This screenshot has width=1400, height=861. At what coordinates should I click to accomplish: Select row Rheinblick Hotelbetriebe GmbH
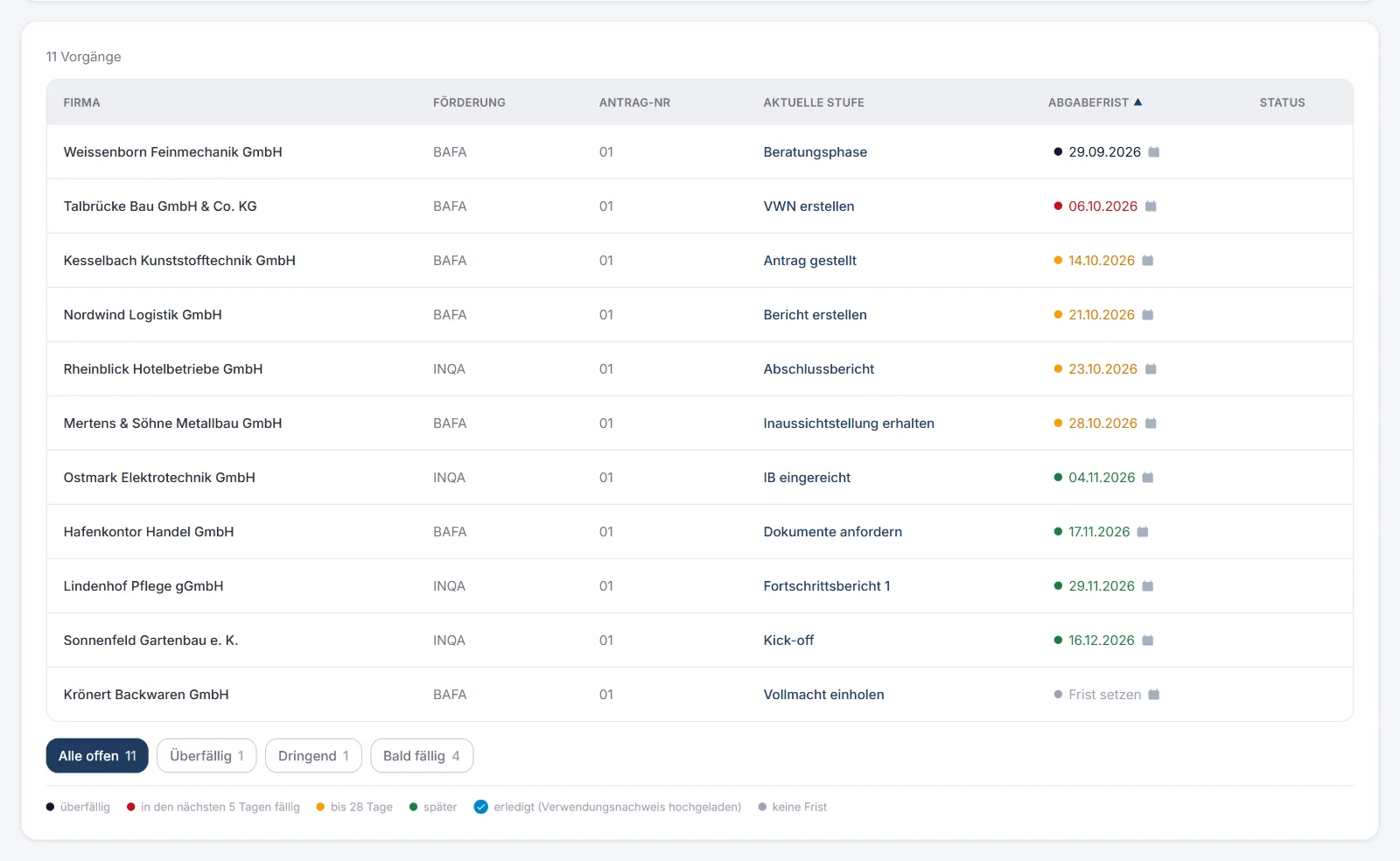[700, 369]
